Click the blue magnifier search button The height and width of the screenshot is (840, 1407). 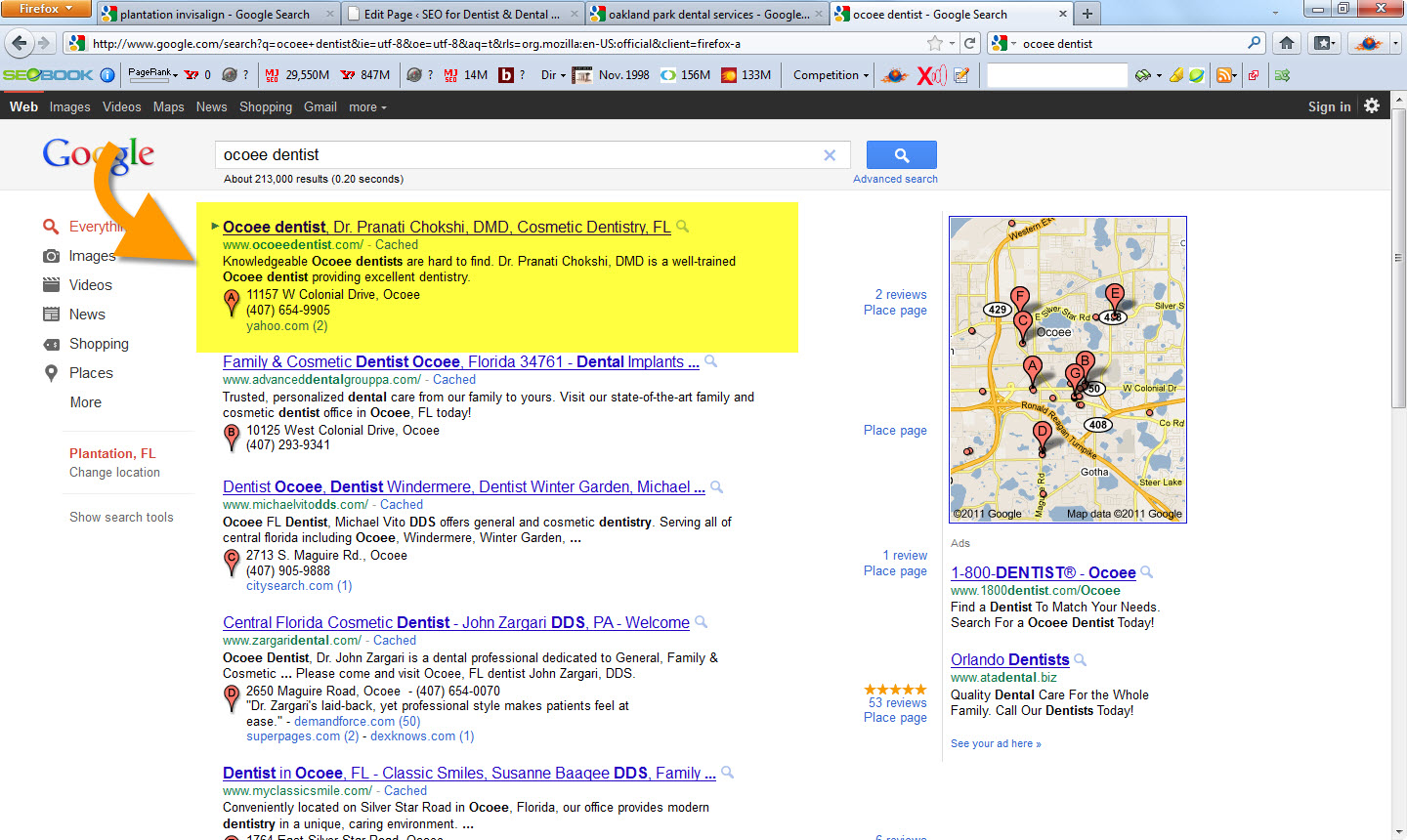pyautogui.click(x=901, y=155)
